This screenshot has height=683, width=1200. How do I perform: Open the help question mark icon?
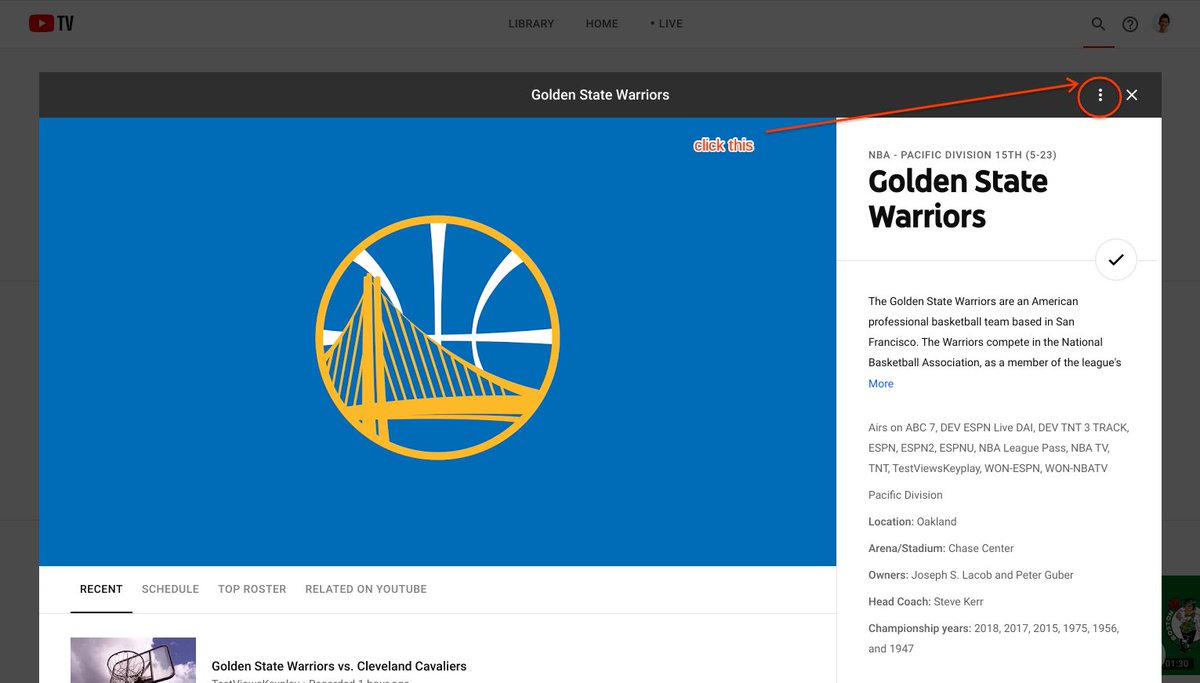[1130, 24]
